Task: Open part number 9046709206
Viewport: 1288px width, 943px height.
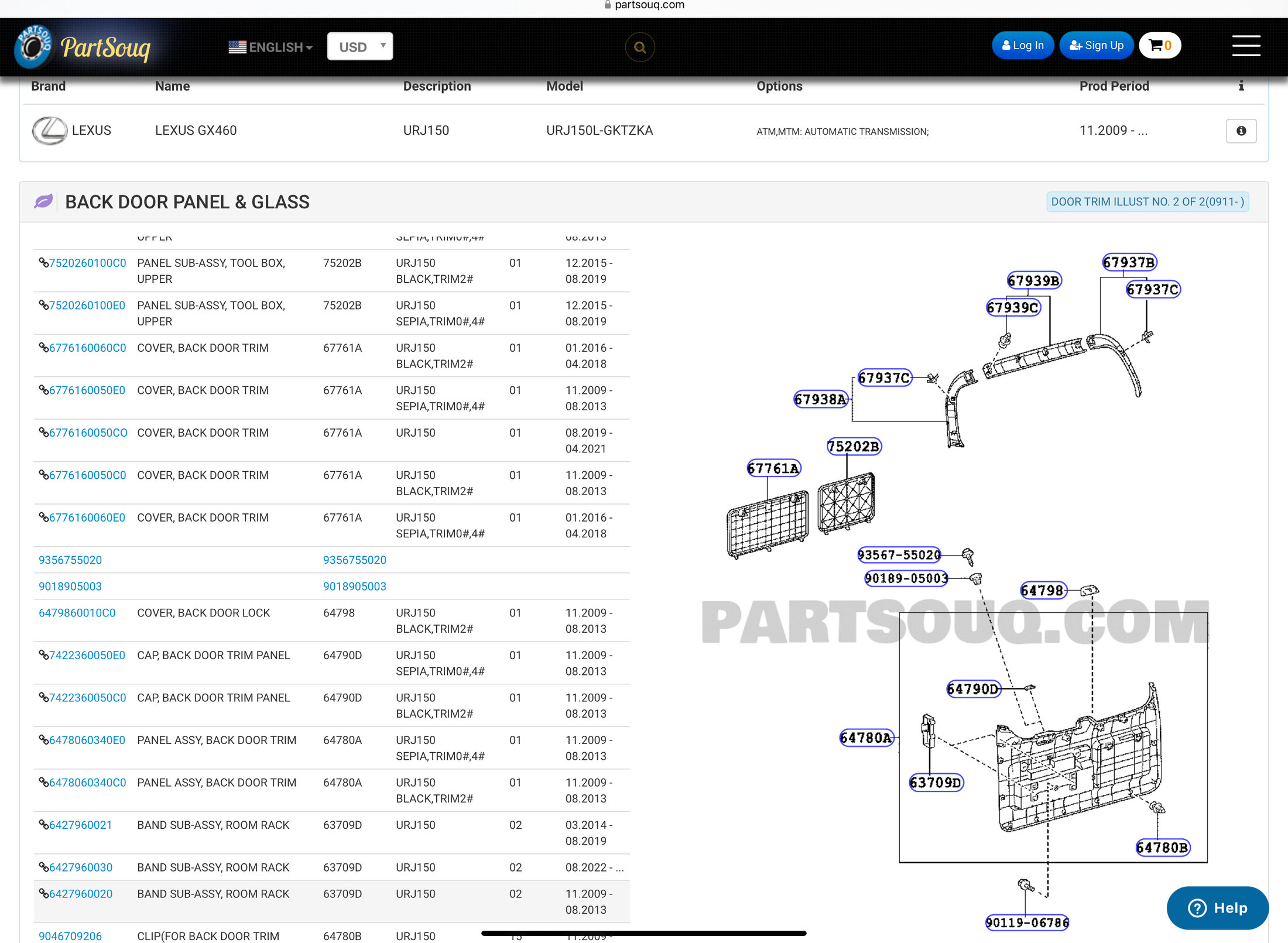Action: coord(70,936)
